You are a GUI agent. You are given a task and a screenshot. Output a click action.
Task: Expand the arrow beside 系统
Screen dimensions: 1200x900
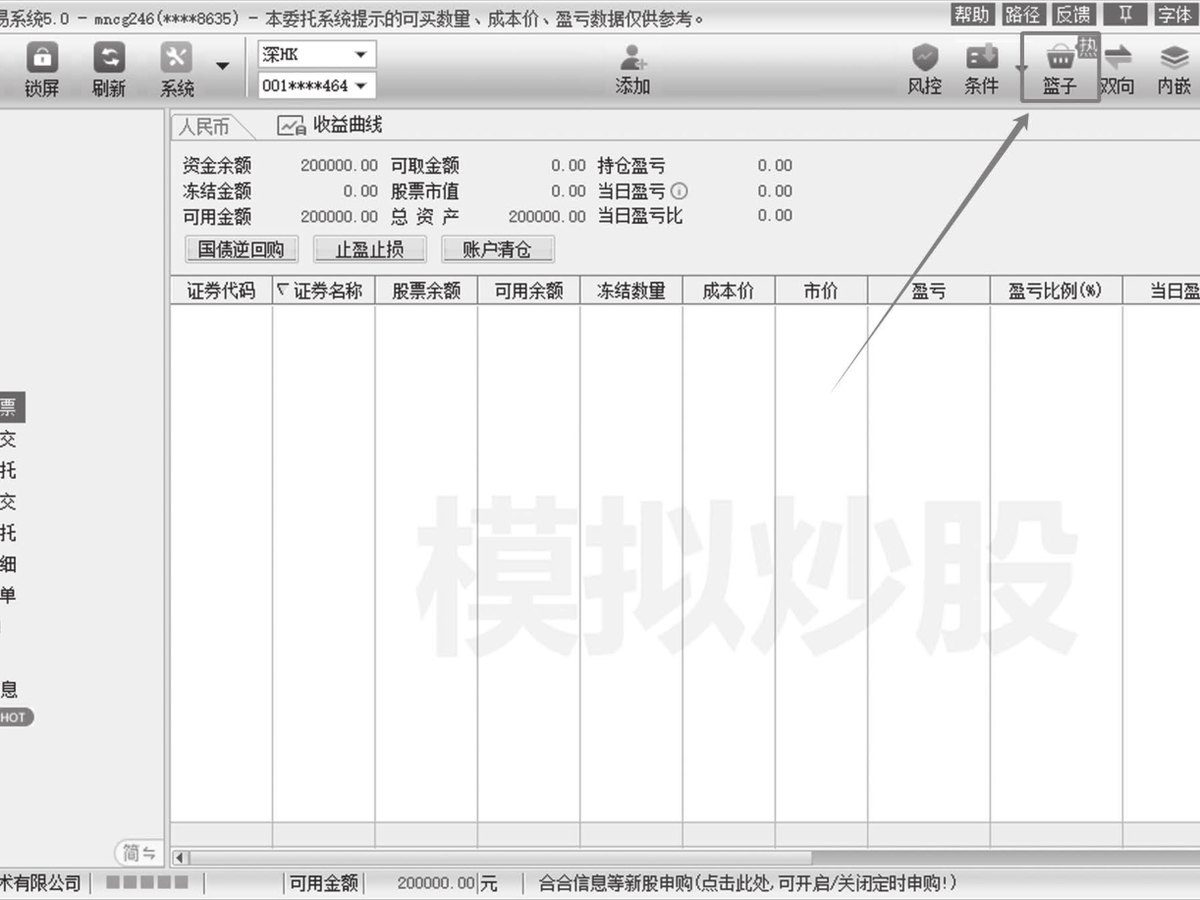click(x=222, y=67)
